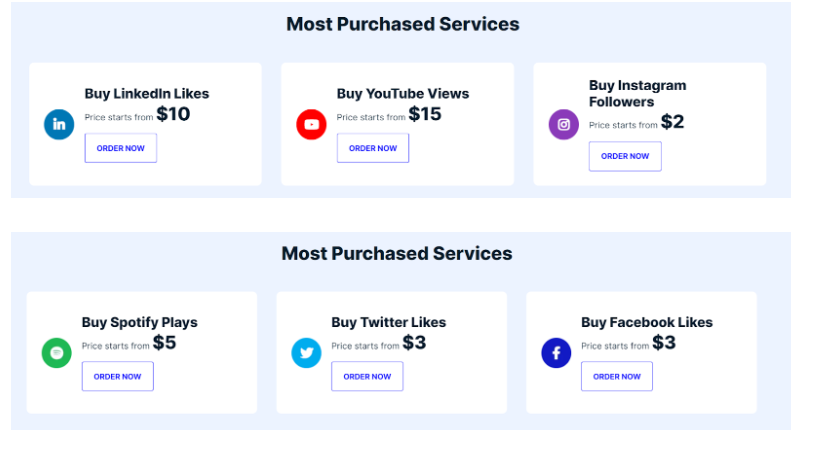Order now for Spotify Plays
813x449 pixels.
coord(118,376)
